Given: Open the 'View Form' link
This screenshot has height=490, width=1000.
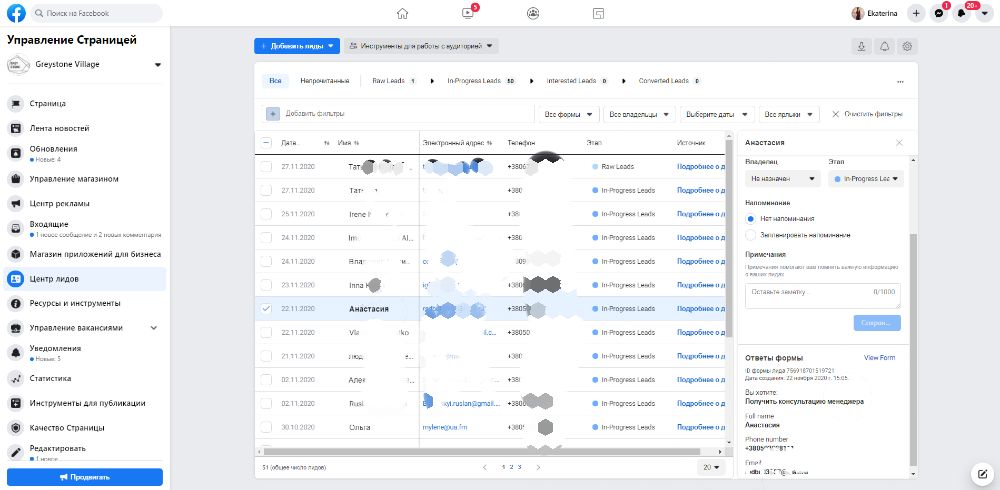Looking at the screenshot, I should pos(879,357).
